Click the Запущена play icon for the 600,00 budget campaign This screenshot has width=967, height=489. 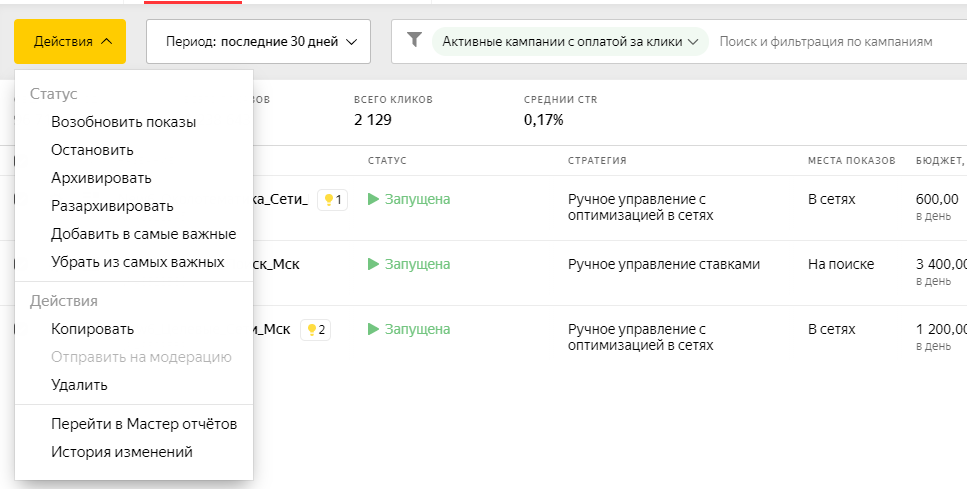pyautogui.click(x=374, y=200)
